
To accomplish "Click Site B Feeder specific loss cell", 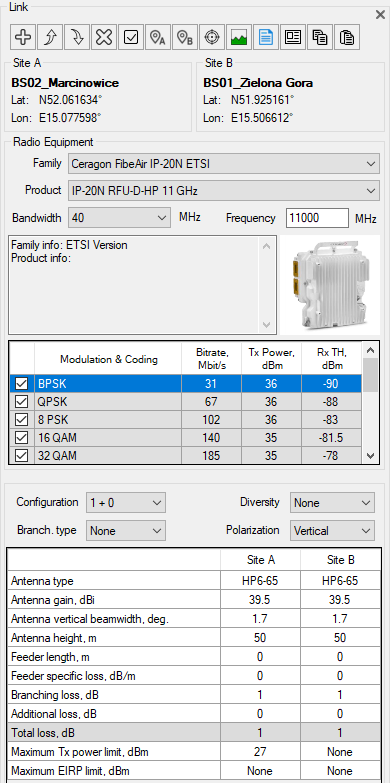I will coord(341,676).
